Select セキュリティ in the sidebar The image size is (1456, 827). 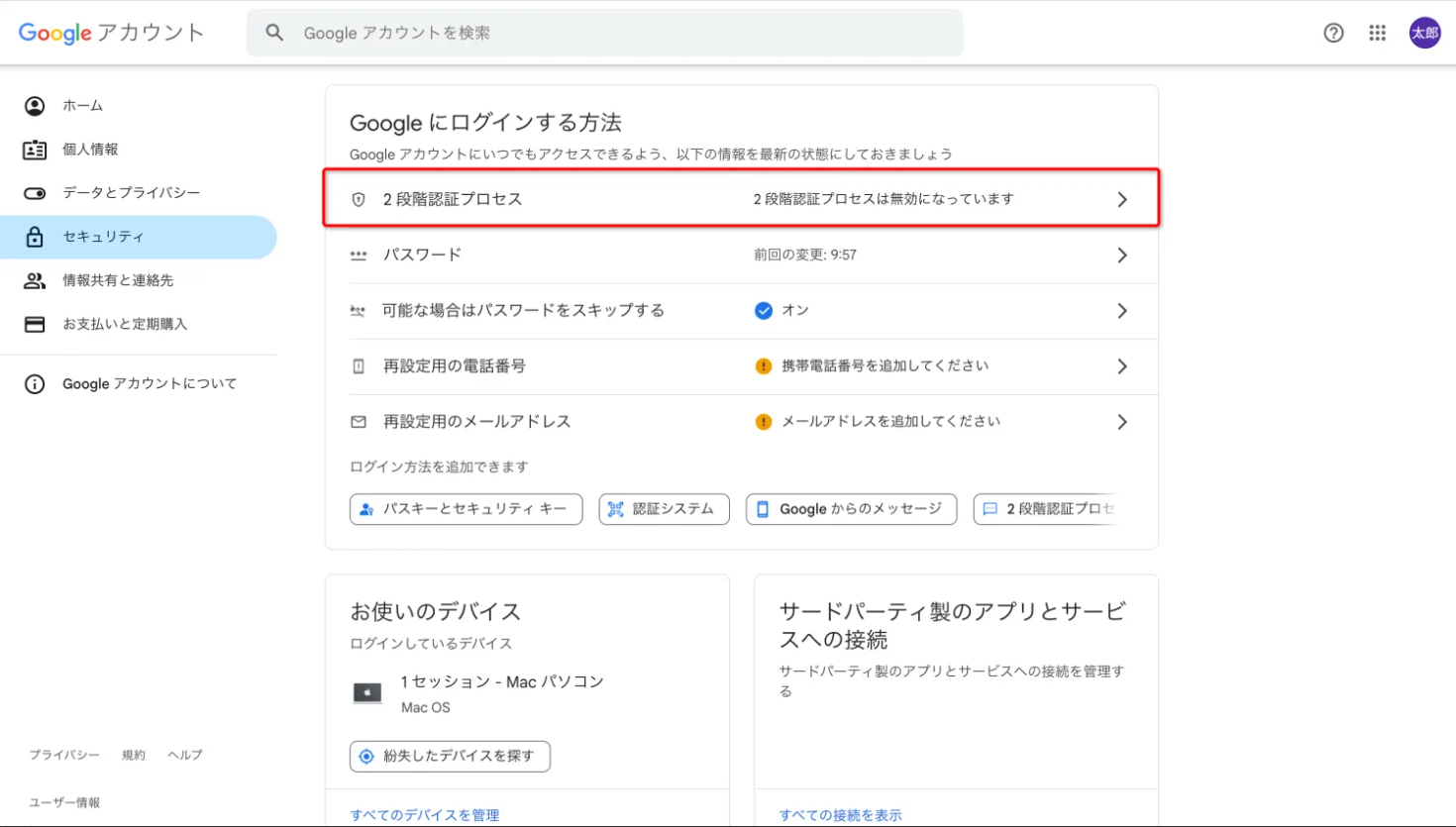[x=139, y=237]
